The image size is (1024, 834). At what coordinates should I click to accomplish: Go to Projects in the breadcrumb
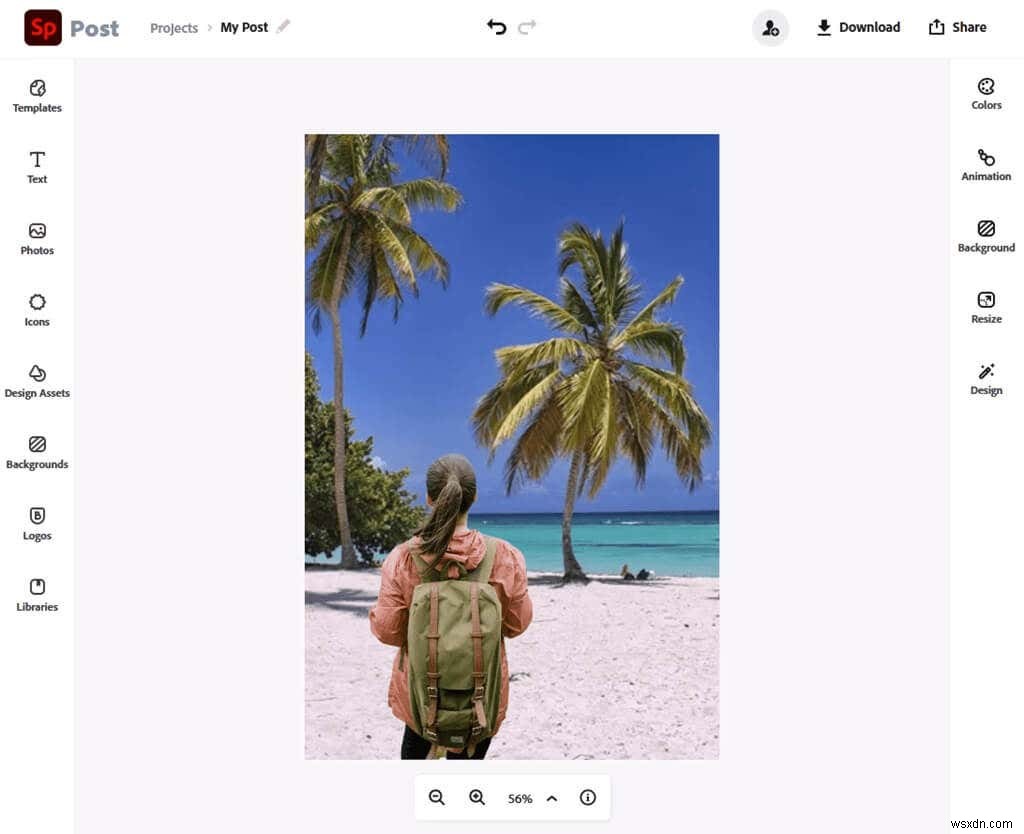(x=174, y=28)
